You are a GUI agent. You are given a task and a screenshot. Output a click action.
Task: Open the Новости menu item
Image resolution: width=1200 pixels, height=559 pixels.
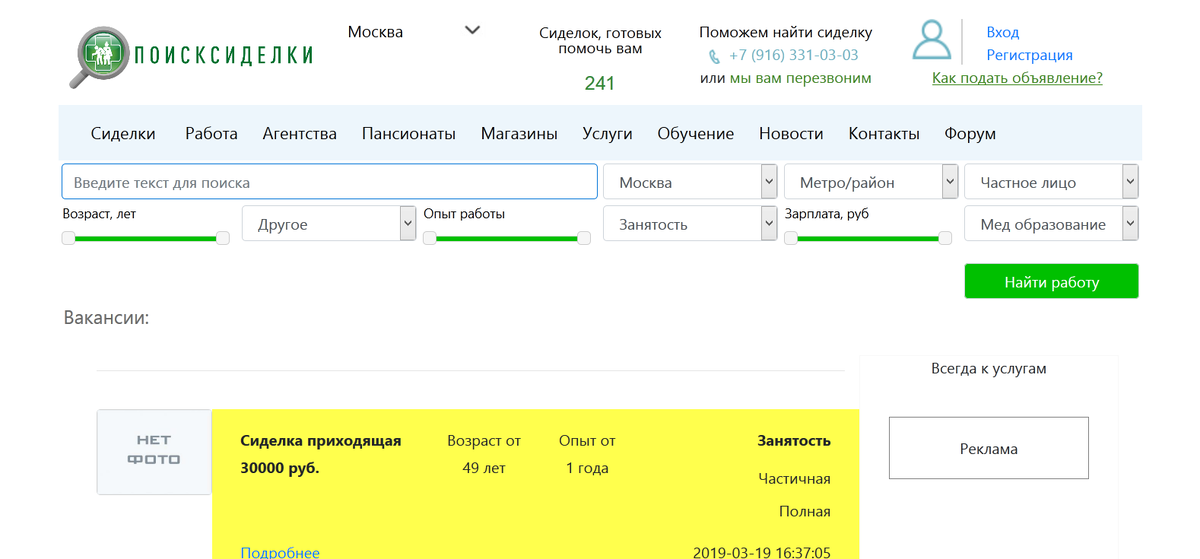coord(791,133)
